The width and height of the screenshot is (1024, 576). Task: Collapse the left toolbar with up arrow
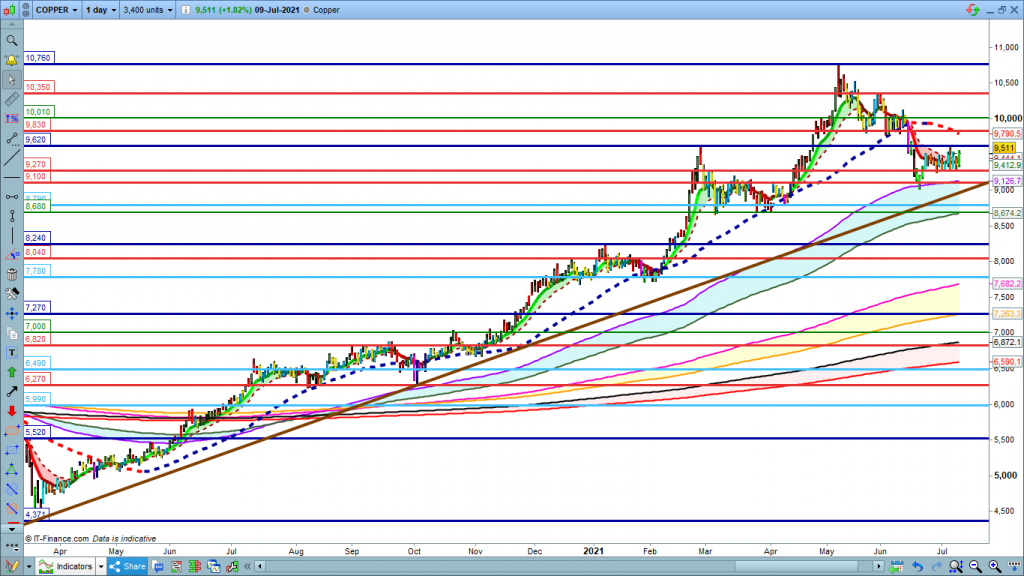[x=12, y=25]
